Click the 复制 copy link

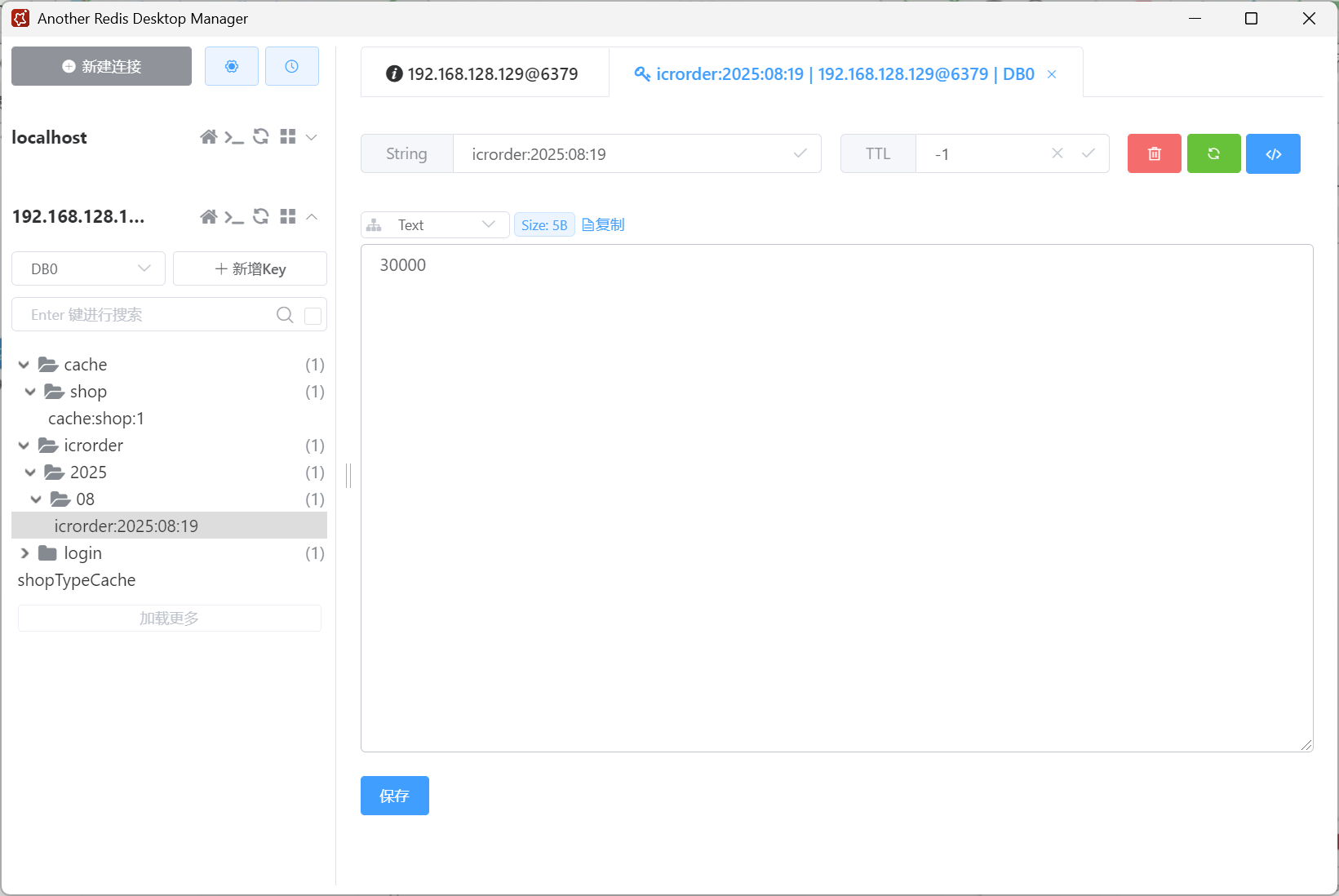point(604,225)
